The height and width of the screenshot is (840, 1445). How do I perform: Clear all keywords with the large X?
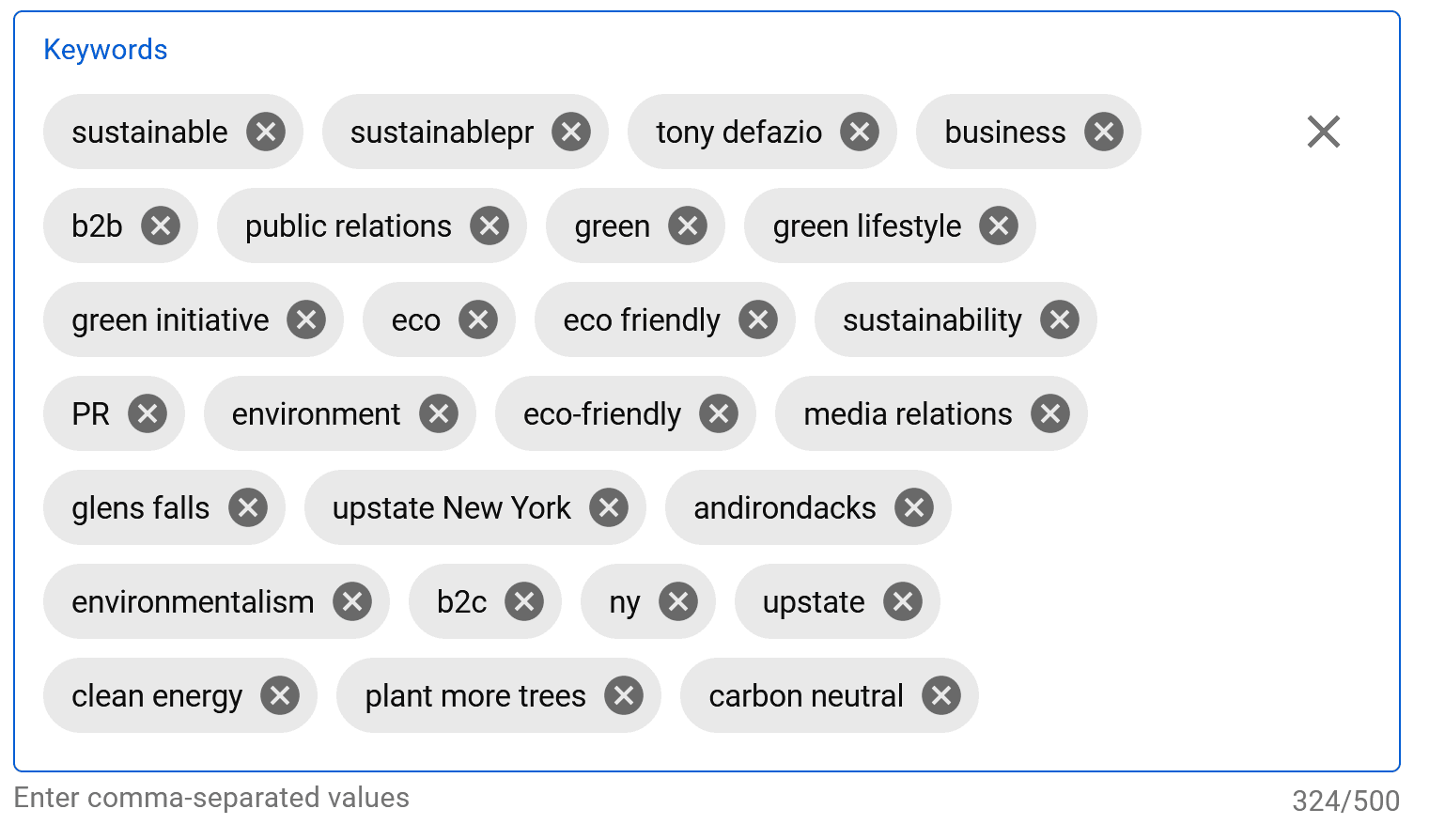pyautogui.click(x=1323, y=132)
